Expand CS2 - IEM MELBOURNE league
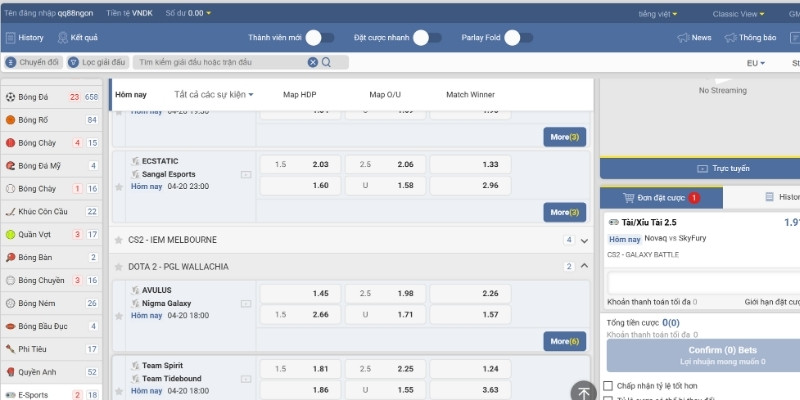Image resolution: width=800 pixels, height=400 pixels. tap(585, 240)
